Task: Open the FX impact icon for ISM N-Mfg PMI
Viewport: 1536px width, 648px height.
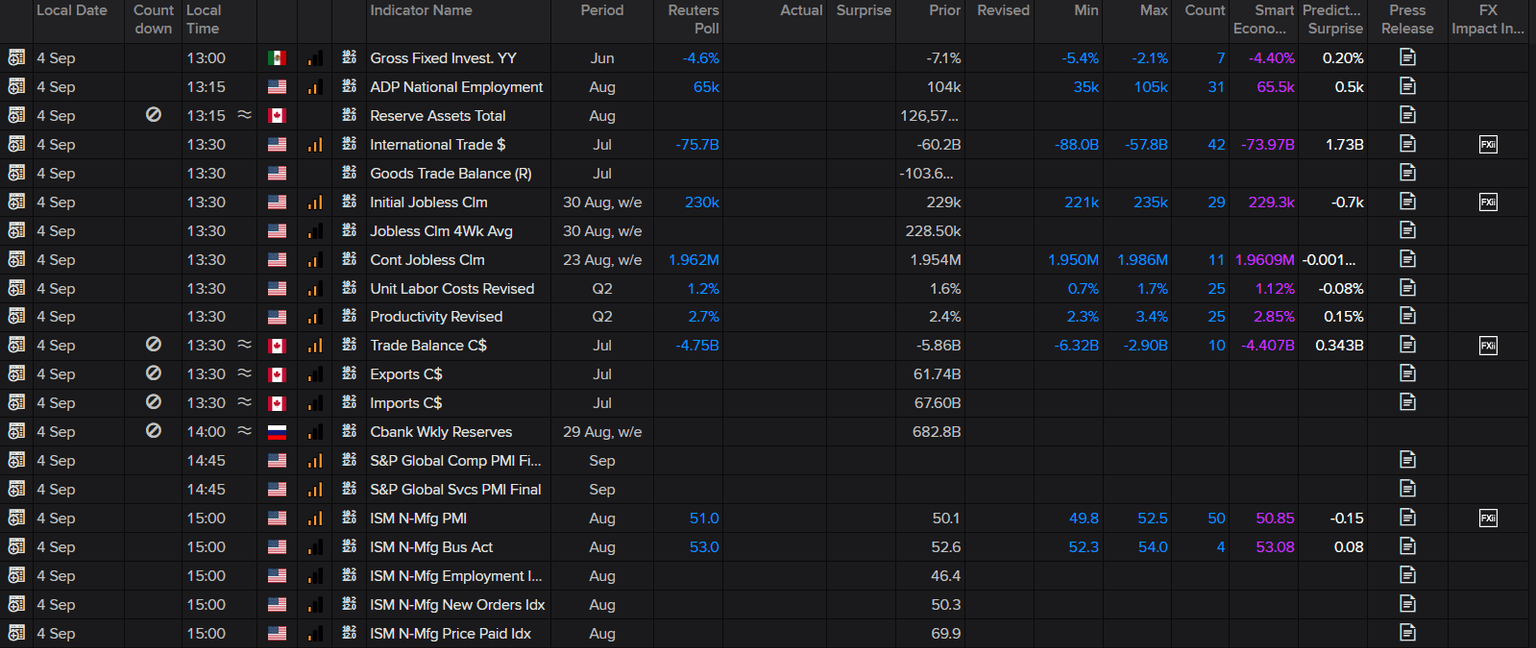Action: click(1488, 519)
